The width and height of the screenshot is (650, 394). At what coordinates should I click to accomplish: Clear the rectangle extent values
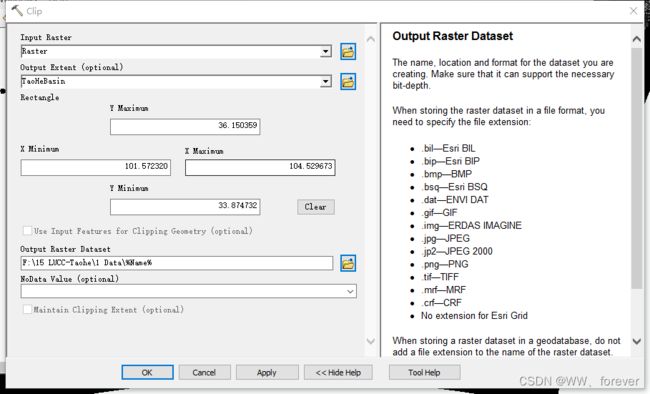tap(315, 207)
